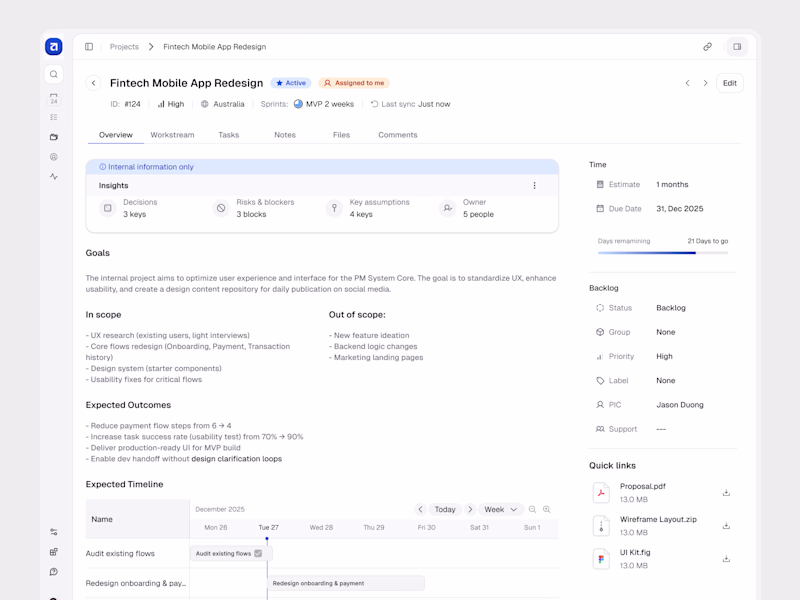Click the Audit existing flows row name

120,554
